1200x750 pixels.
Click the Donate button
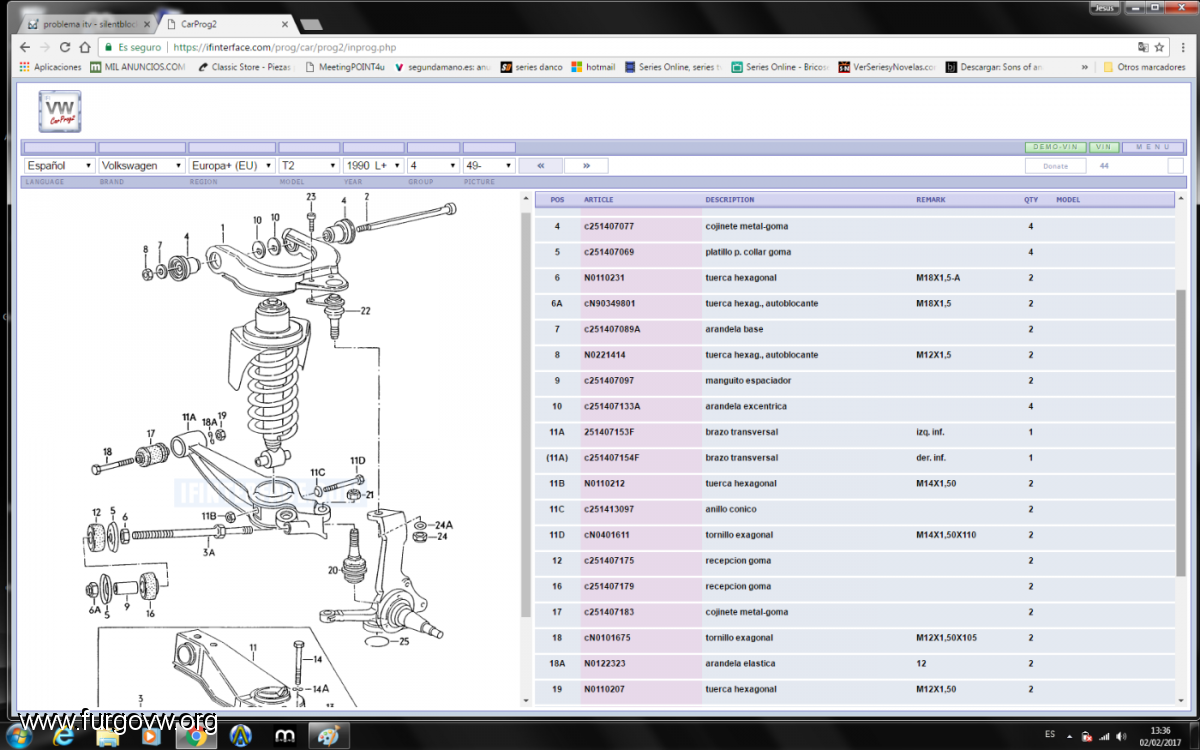(1055, 166)
